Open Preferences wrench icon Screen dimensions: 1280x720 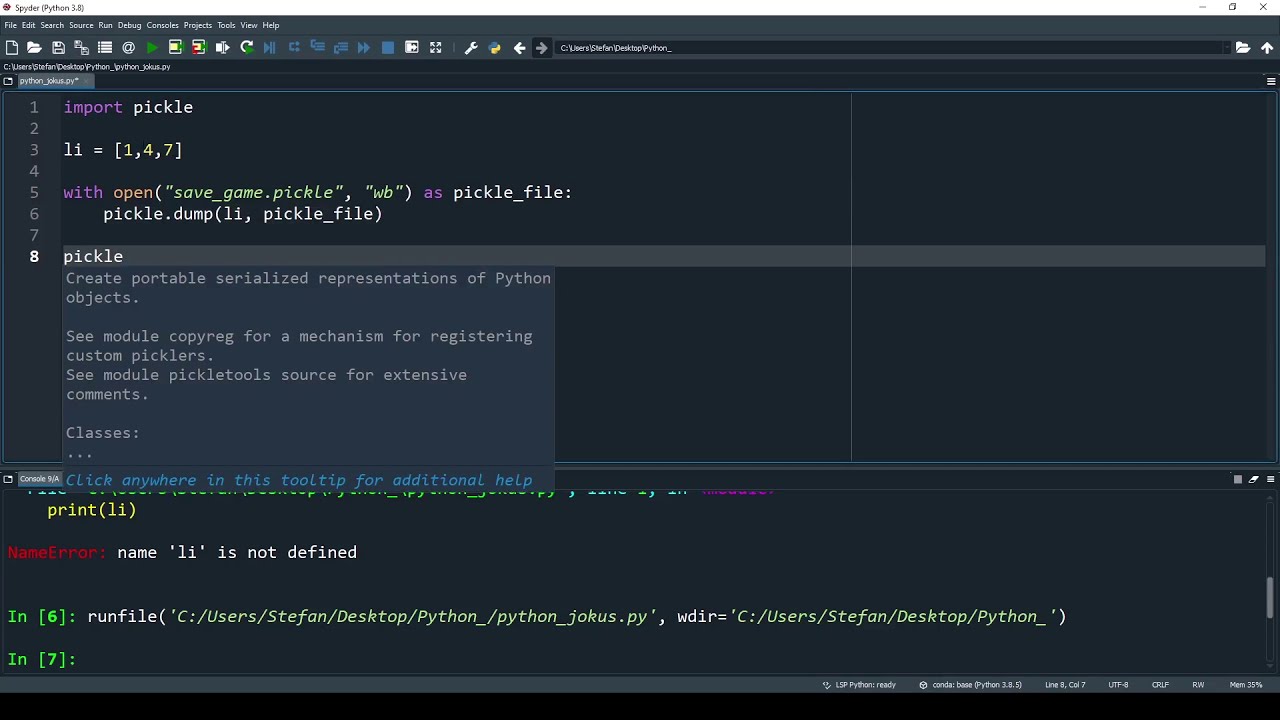pyautogui.click(x=471, y=47)
